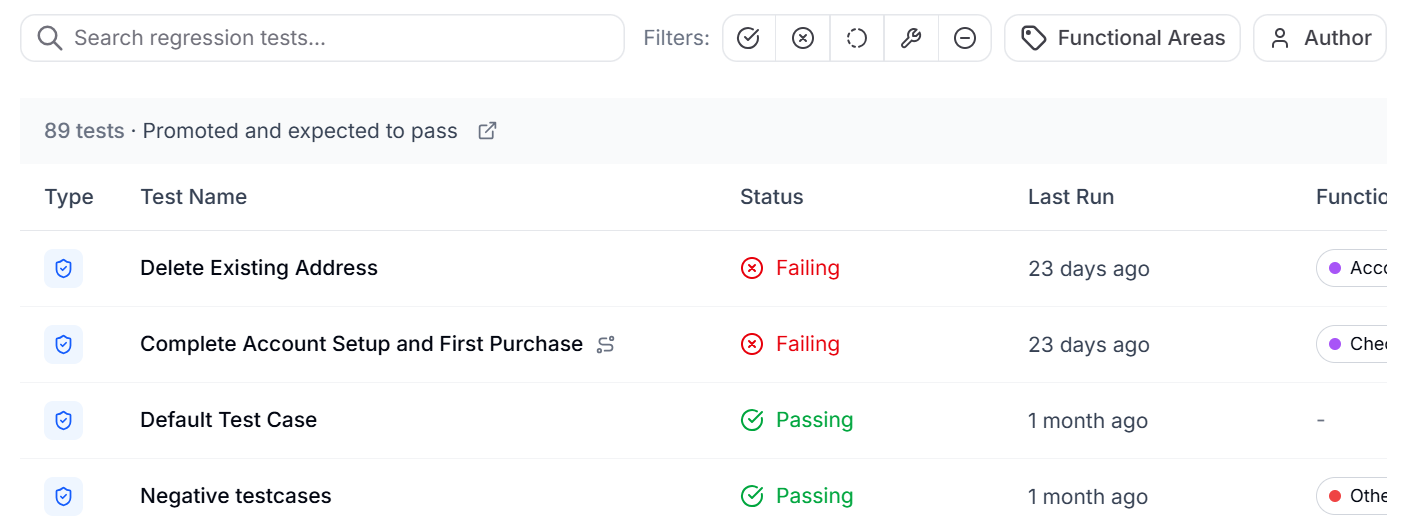
Task: Sort by Last Run column header
Action: click(1071, 197)
